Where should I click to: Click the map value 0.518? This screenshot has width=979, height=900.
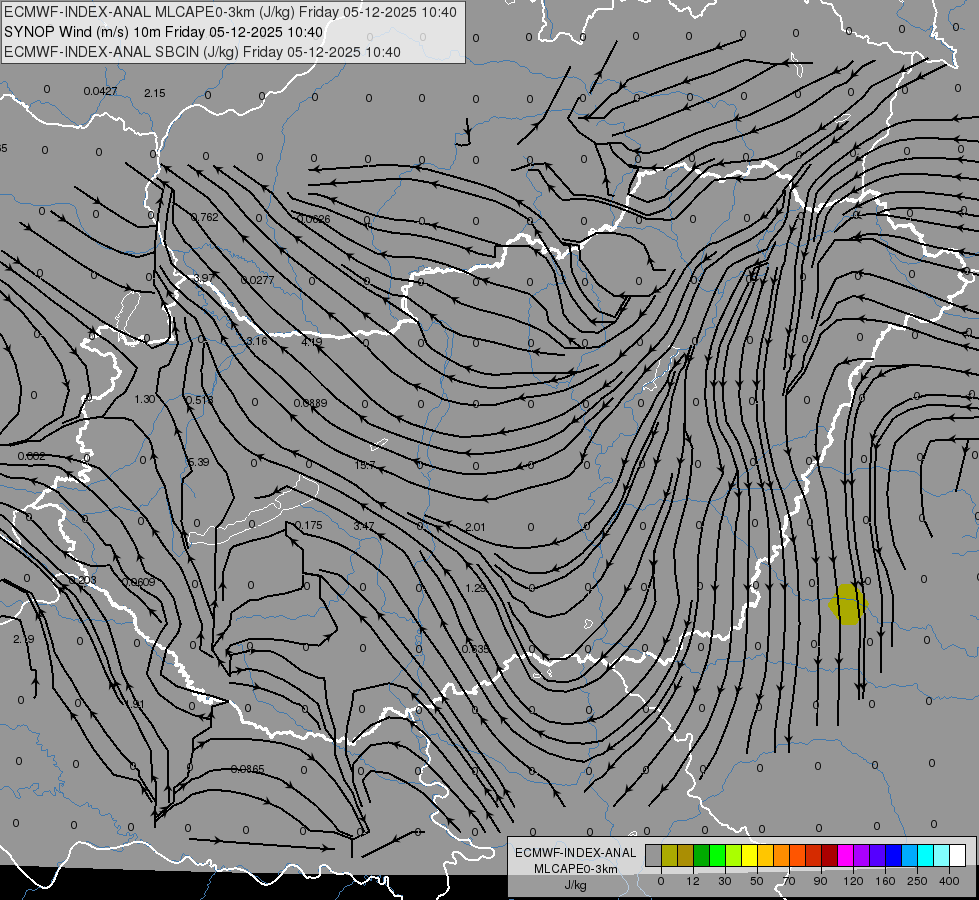[x=200, y=400]
